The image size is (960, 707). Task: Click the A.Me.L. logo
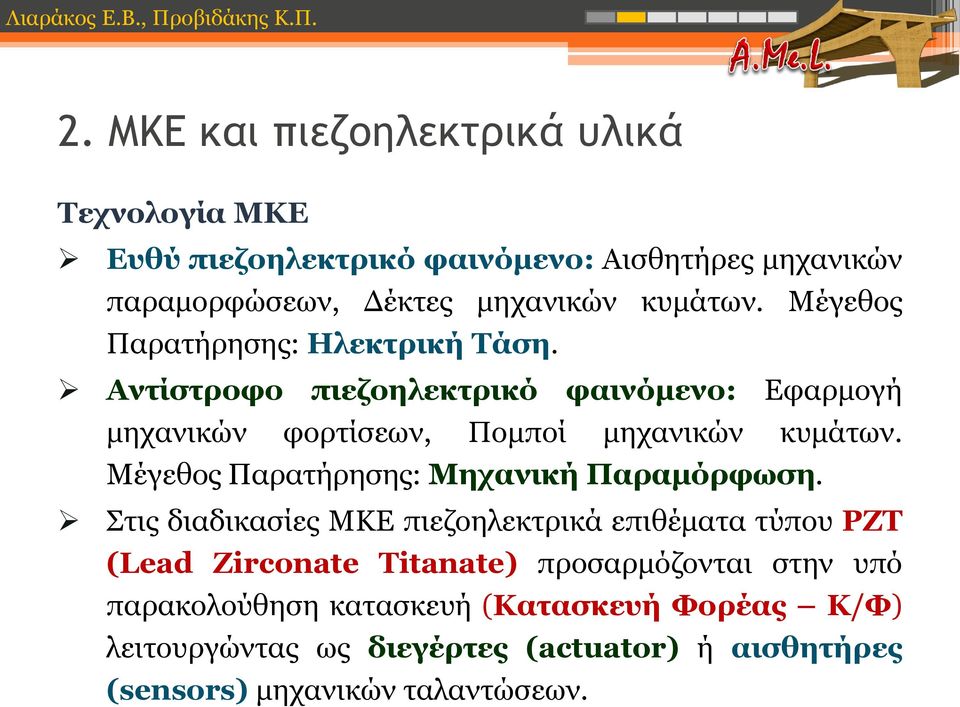(779, 56)
